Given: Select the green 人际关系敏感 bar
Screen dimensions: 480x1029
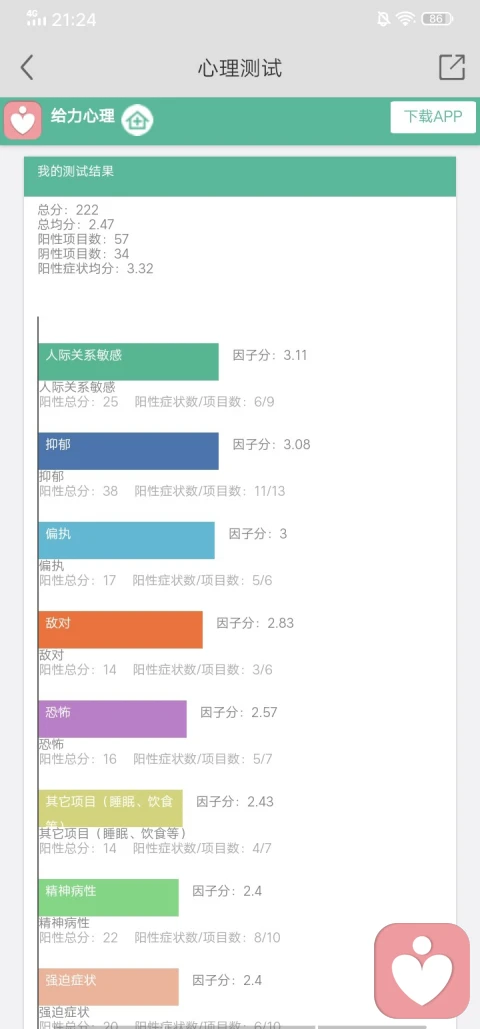Looking at the screenshot, I should pos(128,362).
